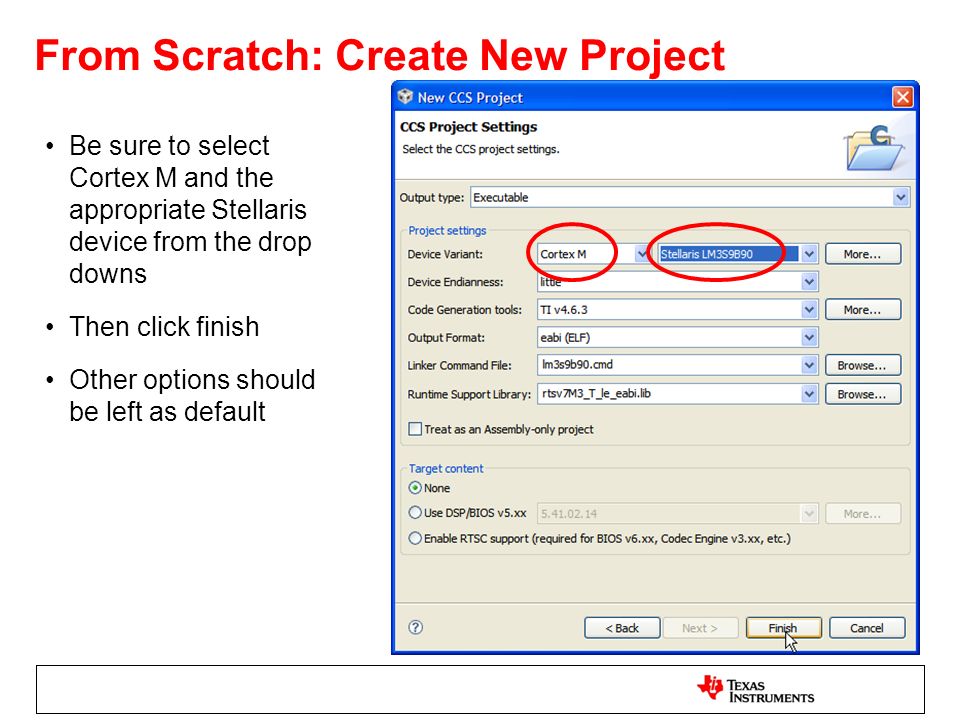Image resolution: width=960 pixels, height=720 pixels.
Task: Open the Linker Command File dropdown
Action: coord(809,365)
